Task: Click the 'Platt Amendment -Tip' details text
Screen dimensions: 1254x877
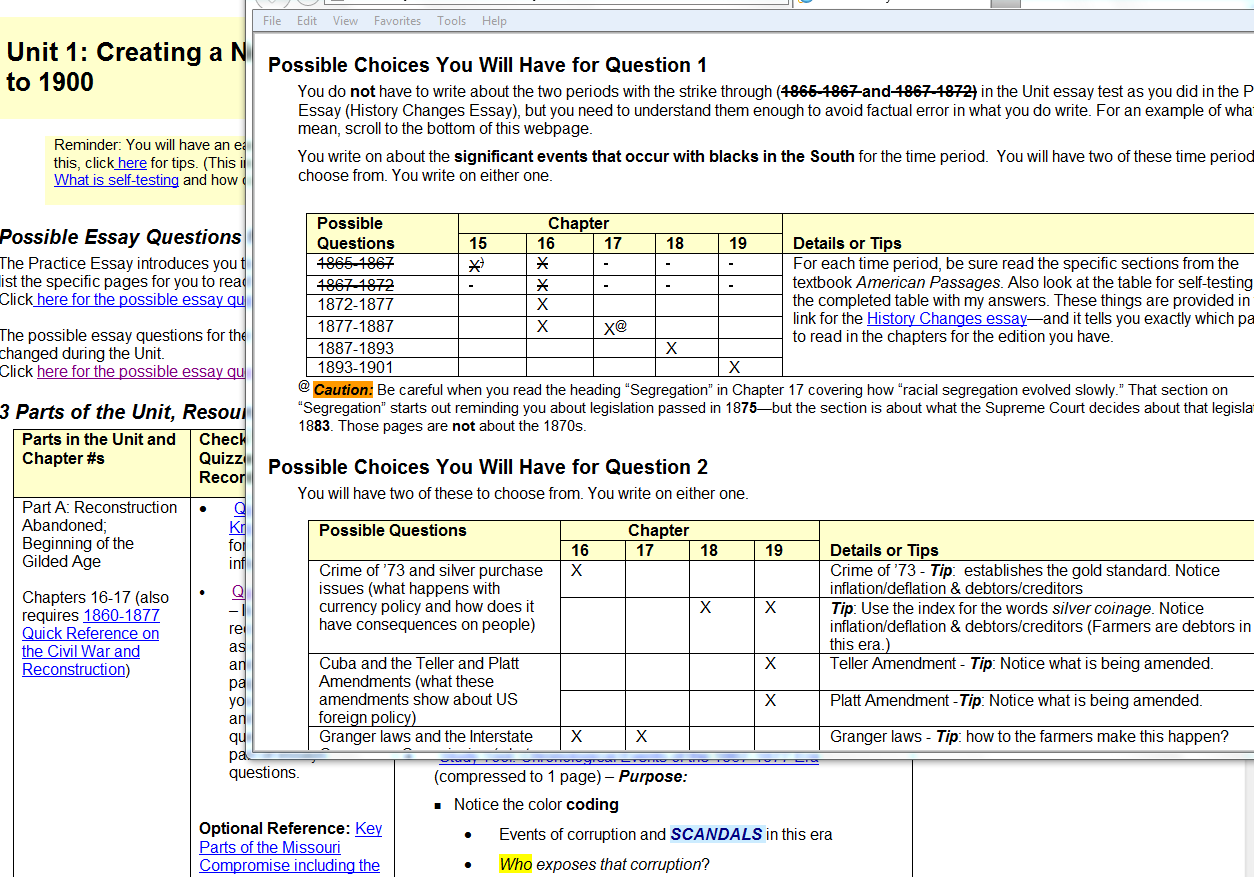Action: (1016, 701)
